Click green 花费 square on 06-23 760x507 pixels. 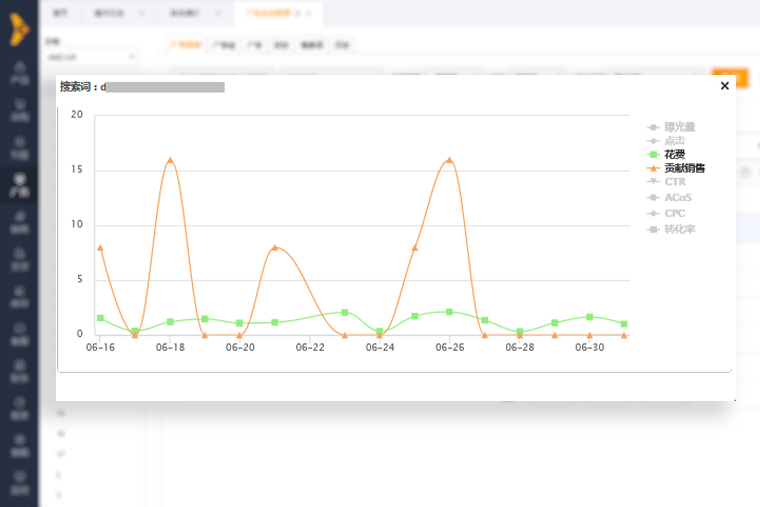pyautogui.click(x=345, y=313)
